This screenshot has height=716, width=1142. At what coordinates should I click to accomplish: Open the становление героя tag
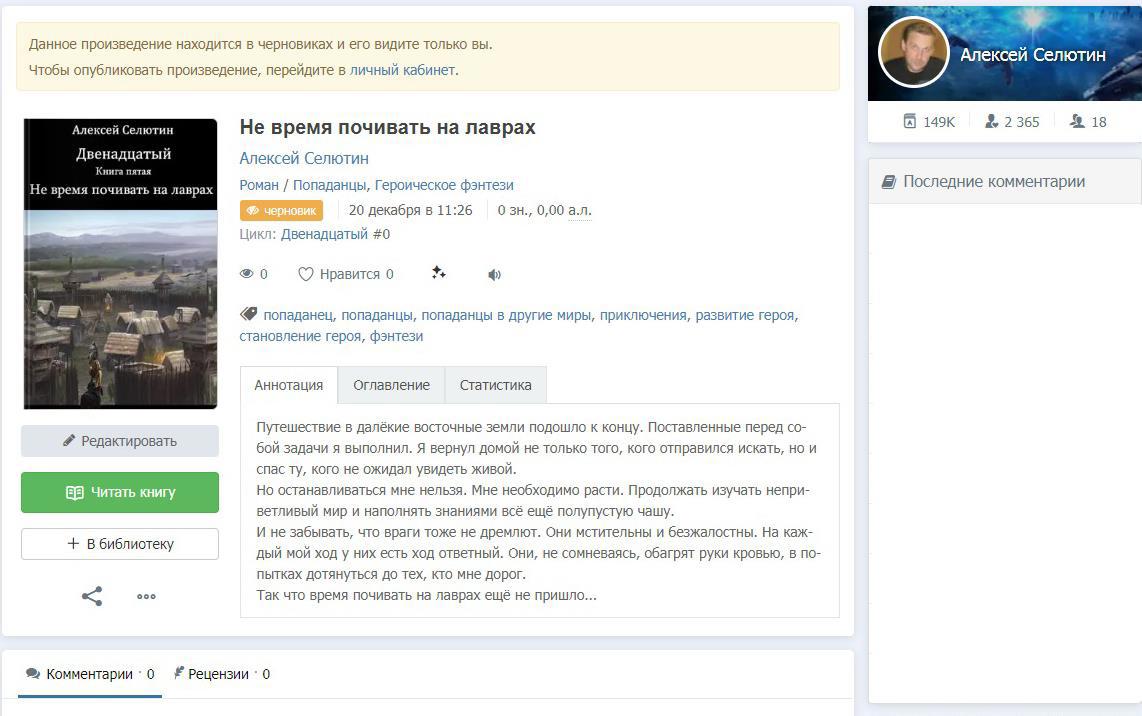[300, 336]
